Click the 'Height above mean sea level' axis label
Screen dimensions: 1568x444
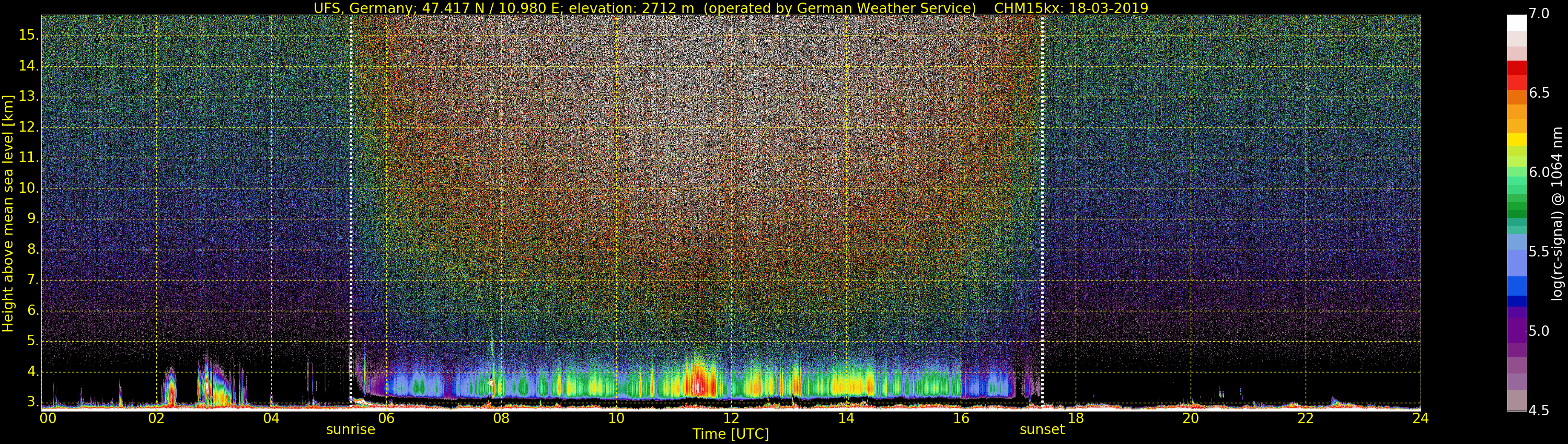8,213
